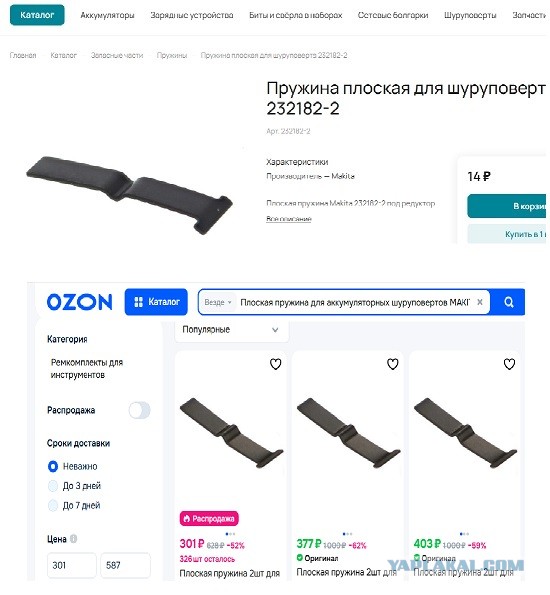Click the OZON logo
550x595 pixels.
(79, 302)
